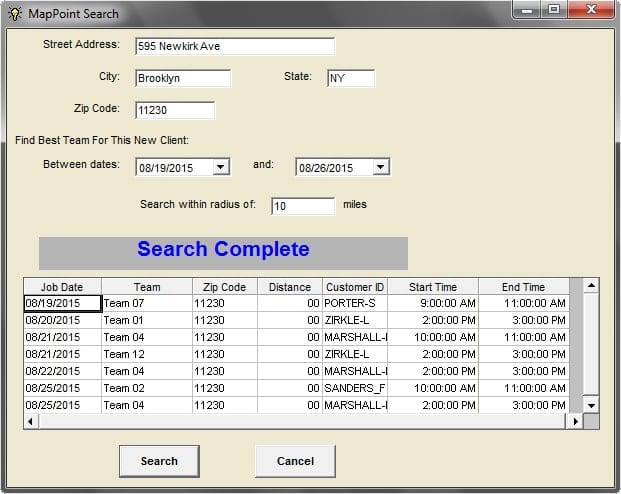
Task: Maximize the MapPoint Search window
Action: (x=554, y=10)
